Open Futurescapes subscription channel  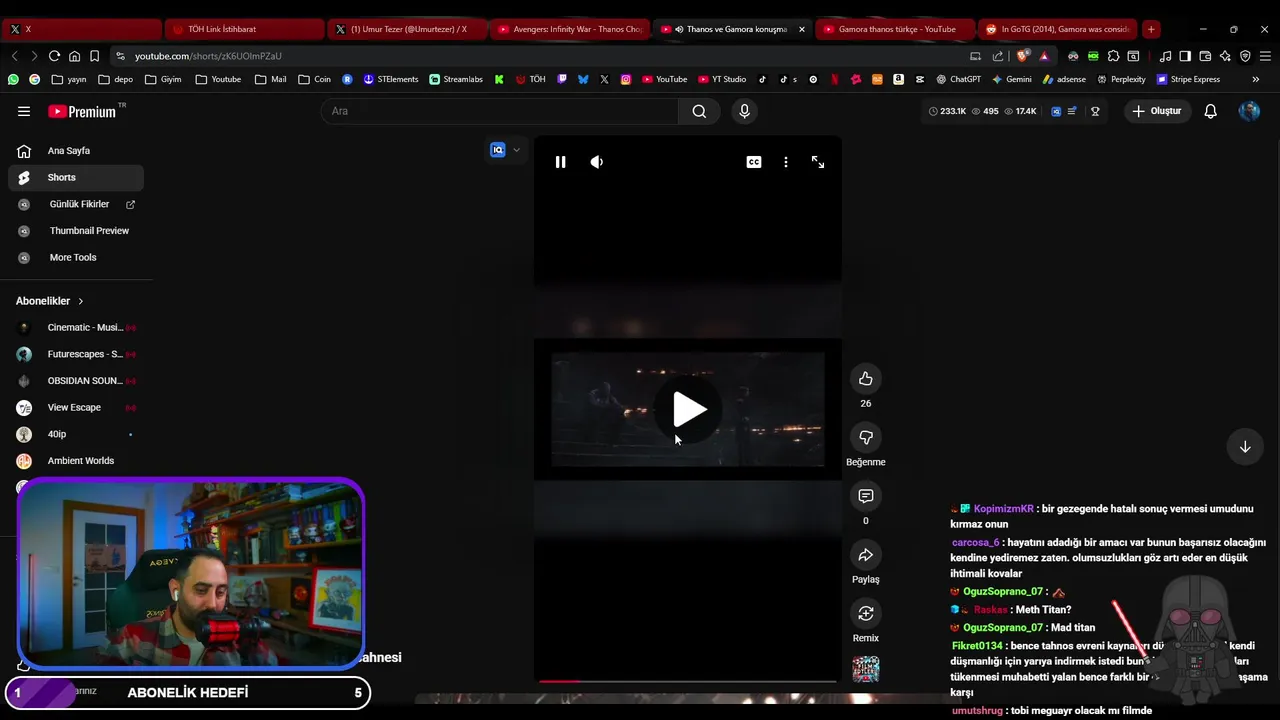click(x=76, y=354)
